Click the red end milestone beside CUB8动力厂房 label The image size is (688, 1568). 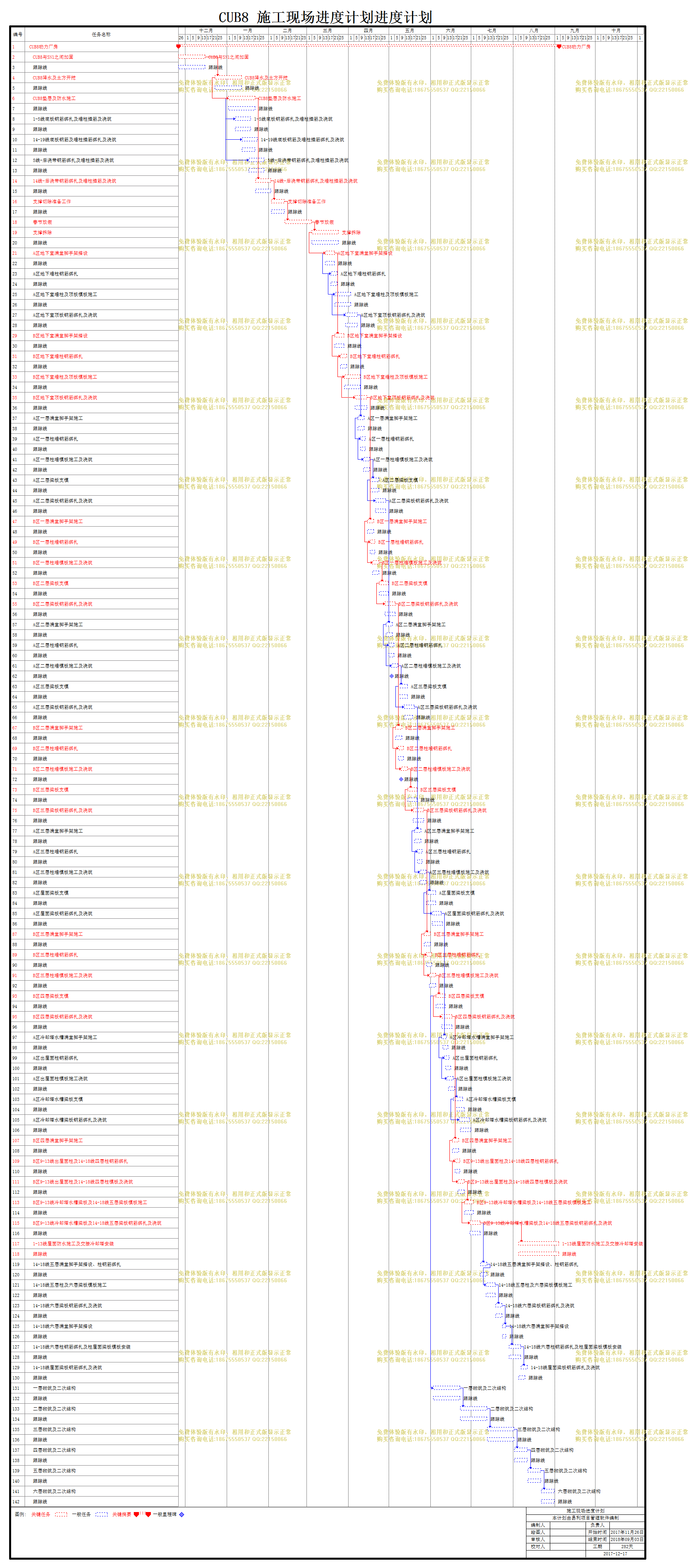pyautogui.click(x=559, y=46)
